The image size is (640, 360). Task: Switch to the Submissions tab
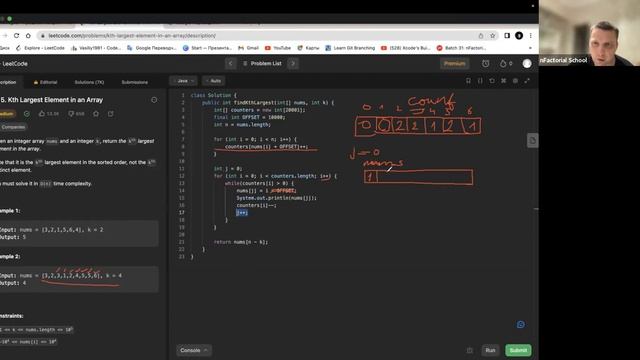[x=135, y=82]
